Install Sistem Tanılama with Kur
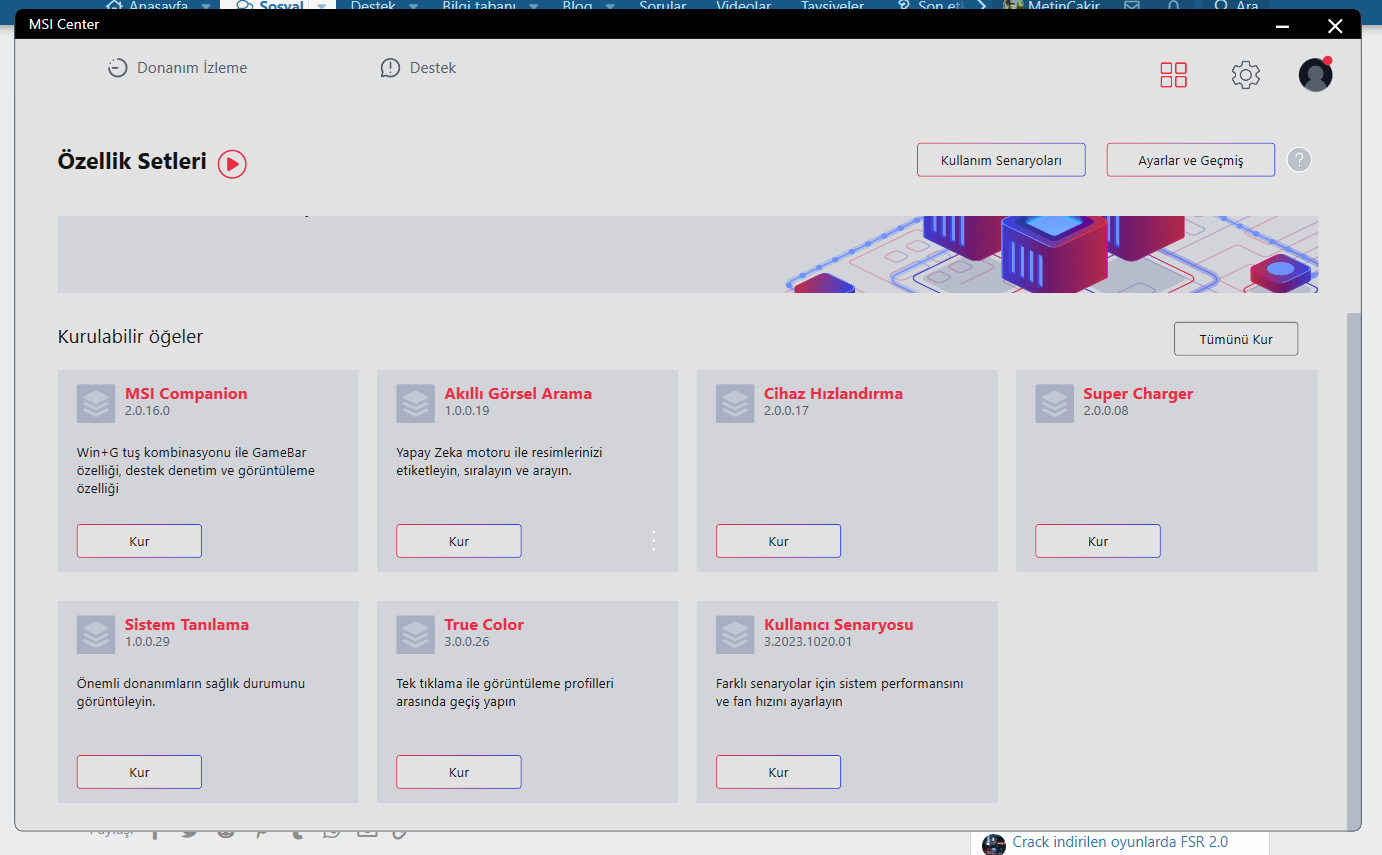 (139, 772)
